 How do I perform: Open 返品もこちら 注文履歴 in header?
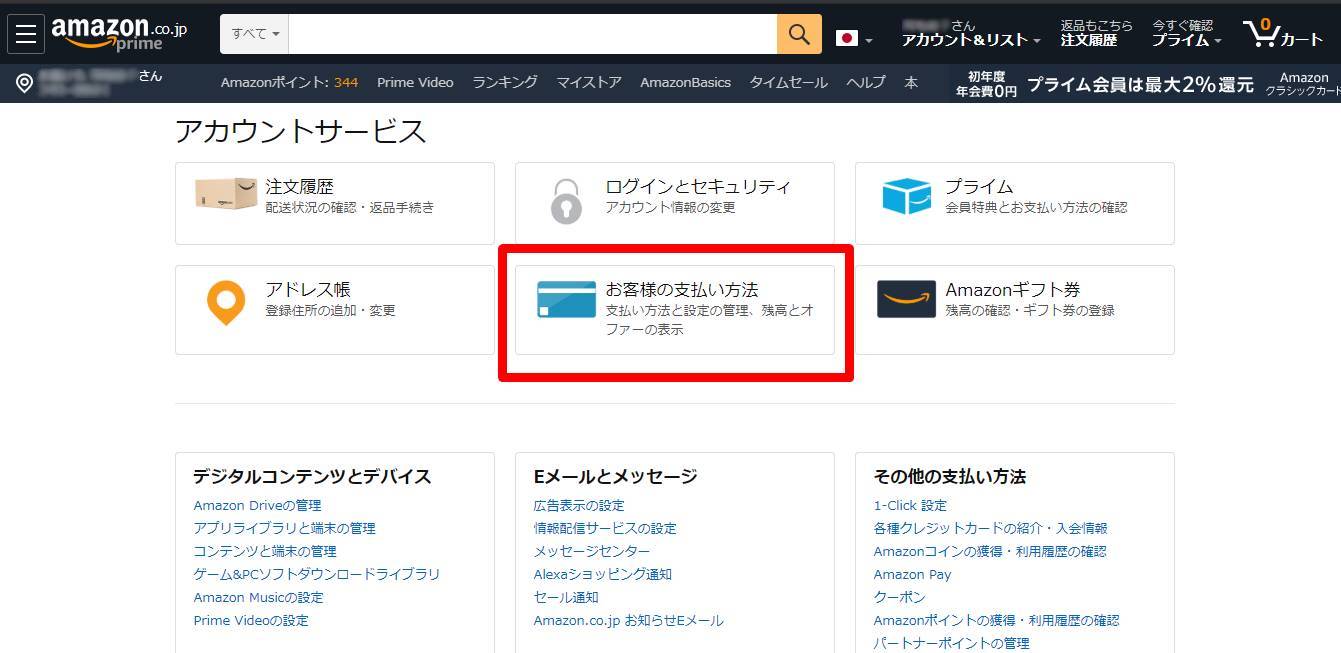1097,34
